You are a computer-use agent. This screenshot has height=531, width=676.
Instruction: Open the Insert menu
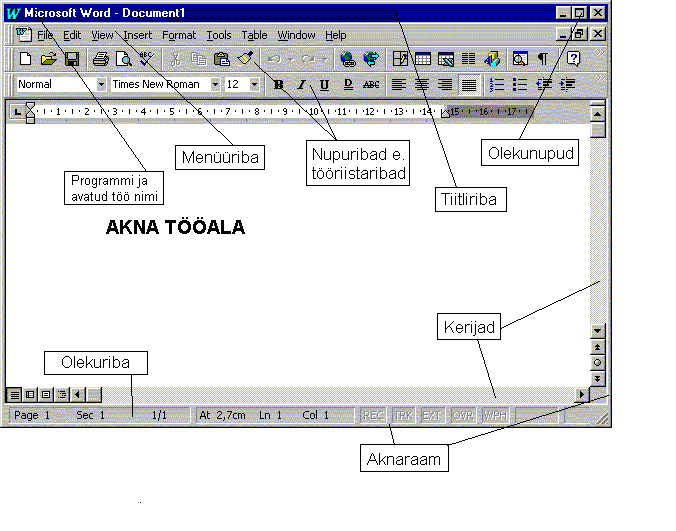tap(138, 35)
